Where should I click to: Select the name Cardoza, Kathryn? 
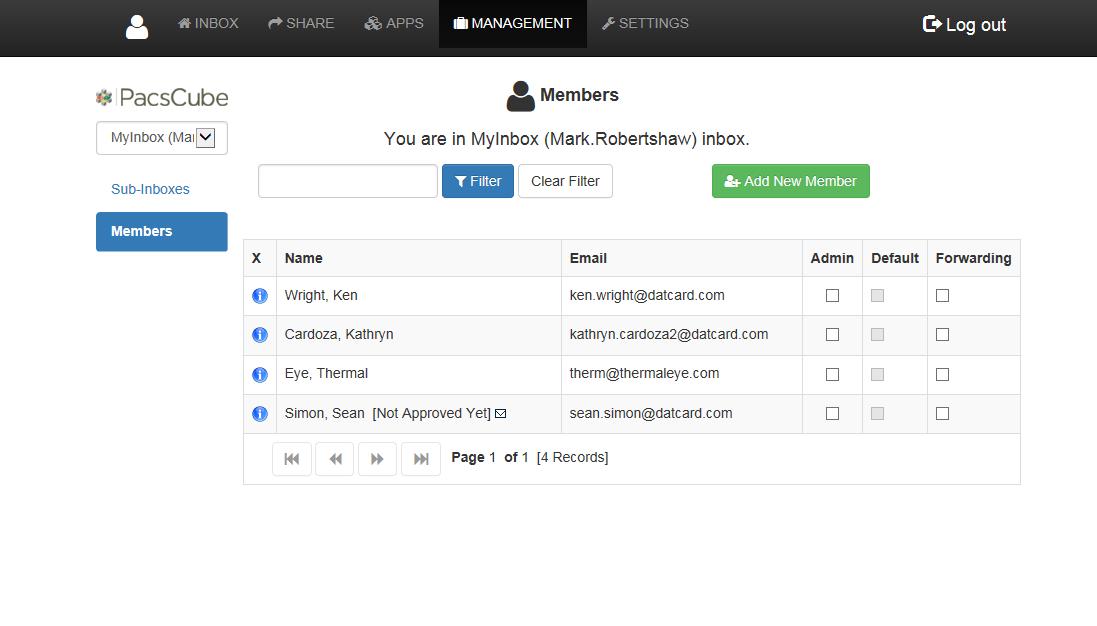coord(339,335)
